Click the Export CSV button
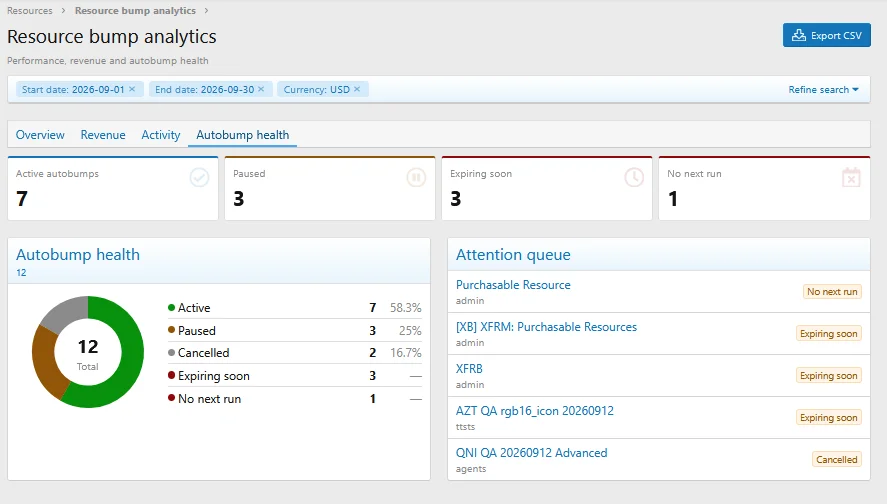 [x=826, y=35]
